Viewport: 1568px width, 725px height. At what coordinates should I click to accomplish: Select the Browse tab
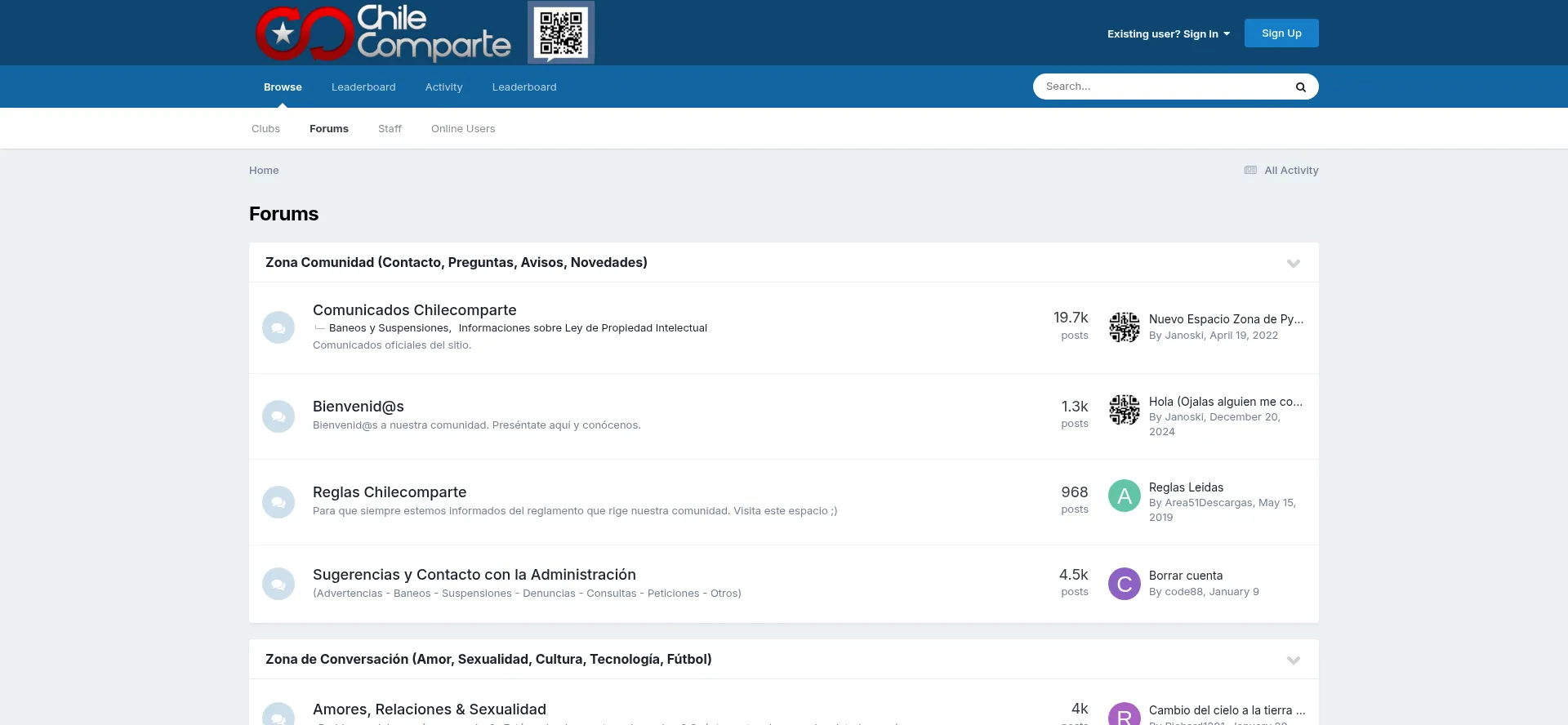click(x=283, y=87)
